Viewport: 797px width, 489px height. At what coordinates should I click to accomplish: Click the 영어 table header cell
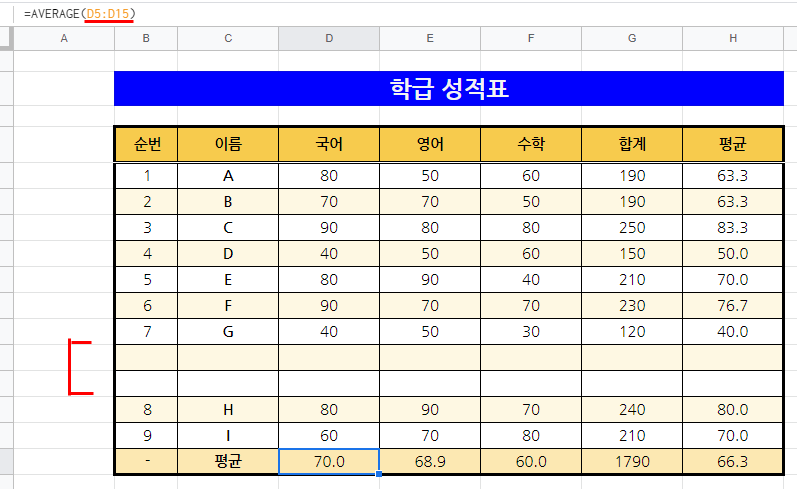[x=430, y=144]
